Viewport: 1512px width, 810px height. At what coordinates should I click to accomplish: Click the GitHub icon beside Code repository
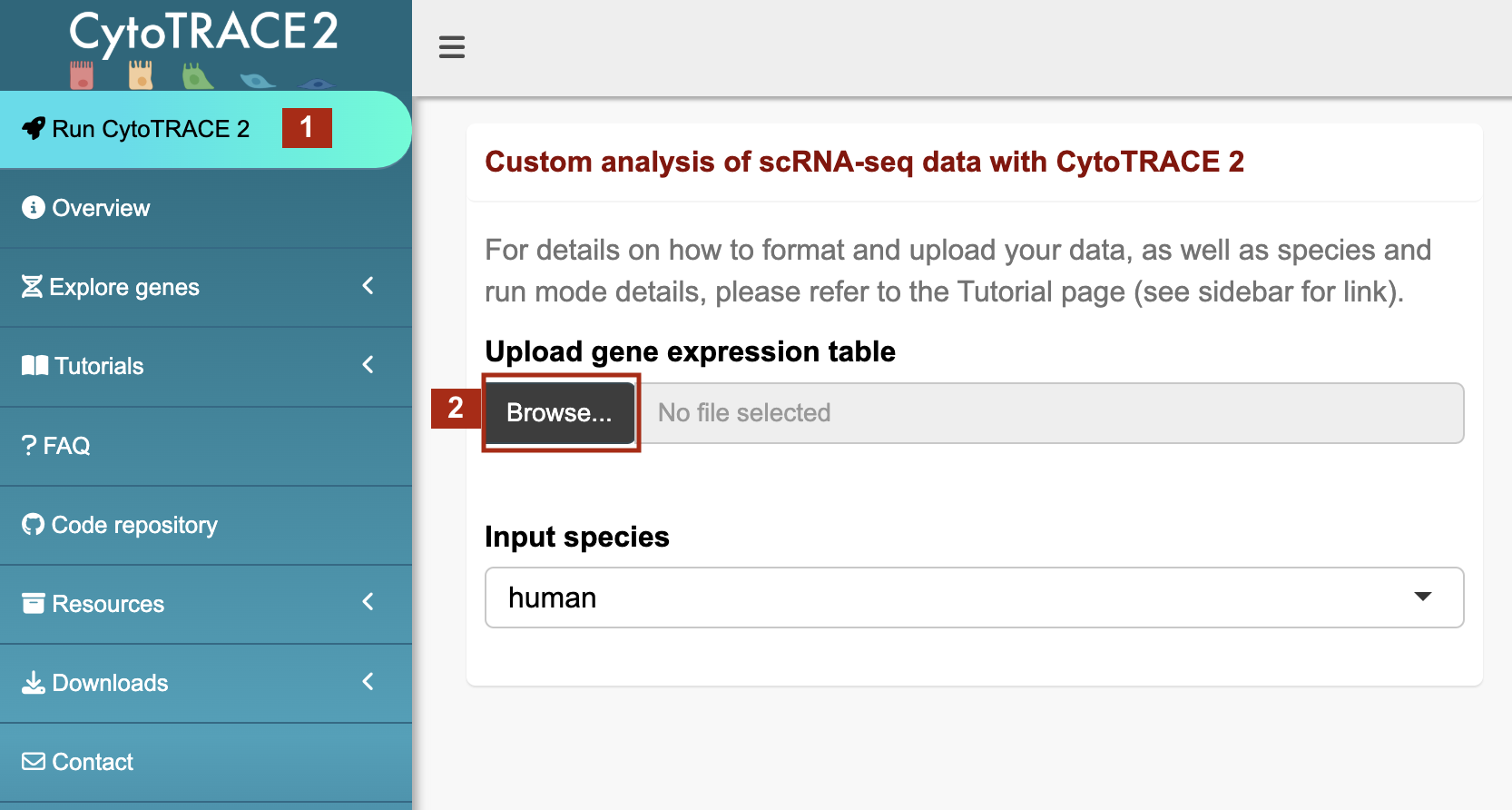pyautogui.click(x=34, y=525)
